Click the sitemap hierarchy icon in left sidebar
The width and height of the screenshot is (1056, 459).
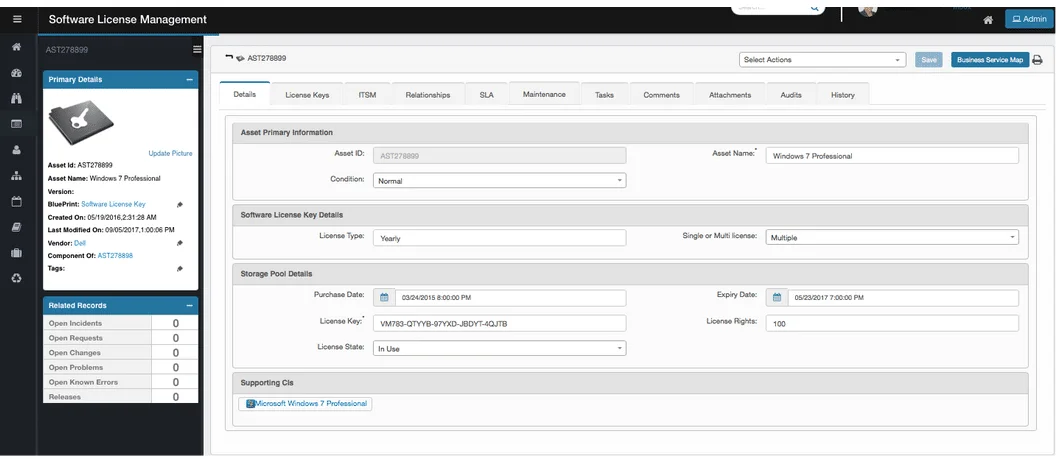click(16, 176)
